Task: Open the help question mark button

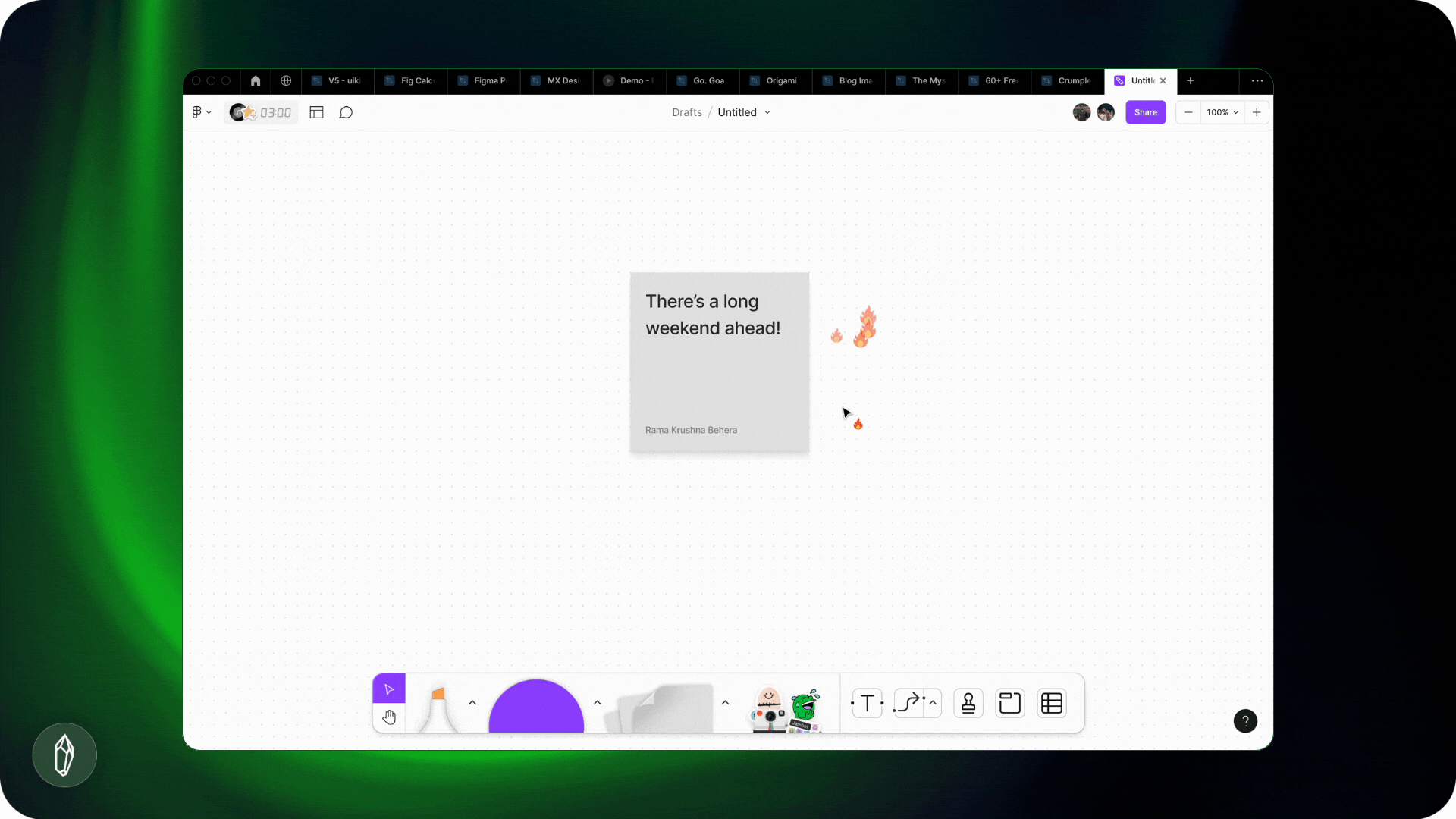Action: (1245, 720)
